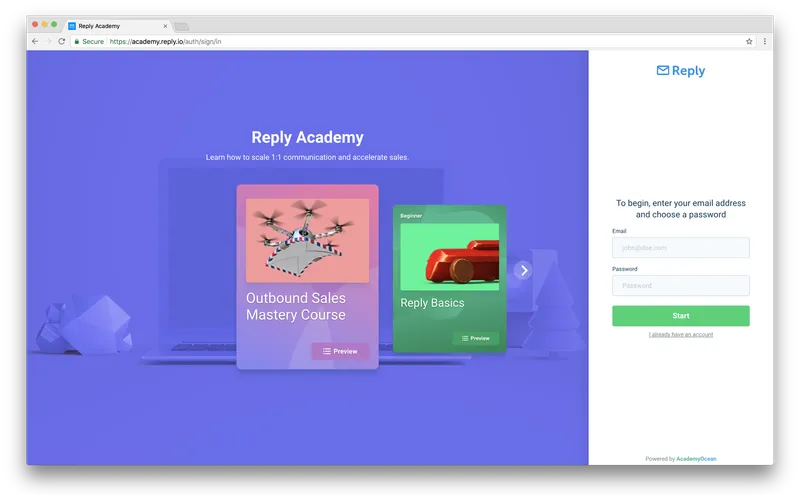800x503 pixels.
Task: Click the green Start button
Action: point(681,316)
